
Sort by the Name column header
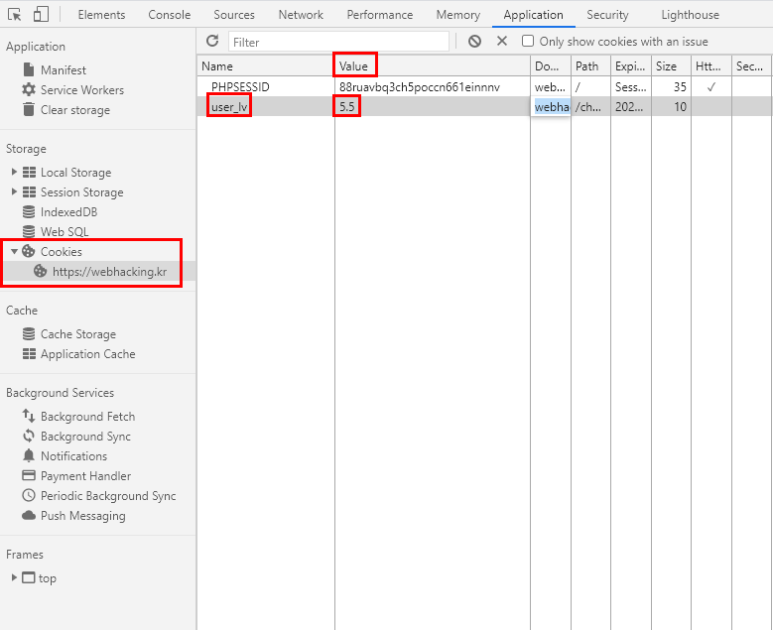tap(266, 66)
